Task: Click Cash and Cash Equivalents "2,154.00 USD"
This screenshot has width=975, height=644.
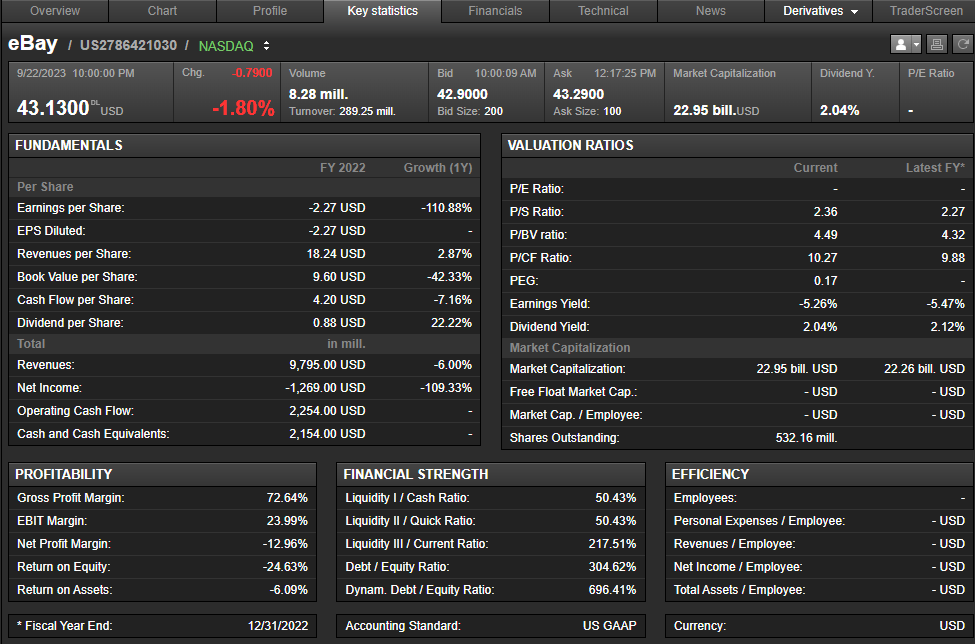Action: pyautogui.click(x=327, y=434)
